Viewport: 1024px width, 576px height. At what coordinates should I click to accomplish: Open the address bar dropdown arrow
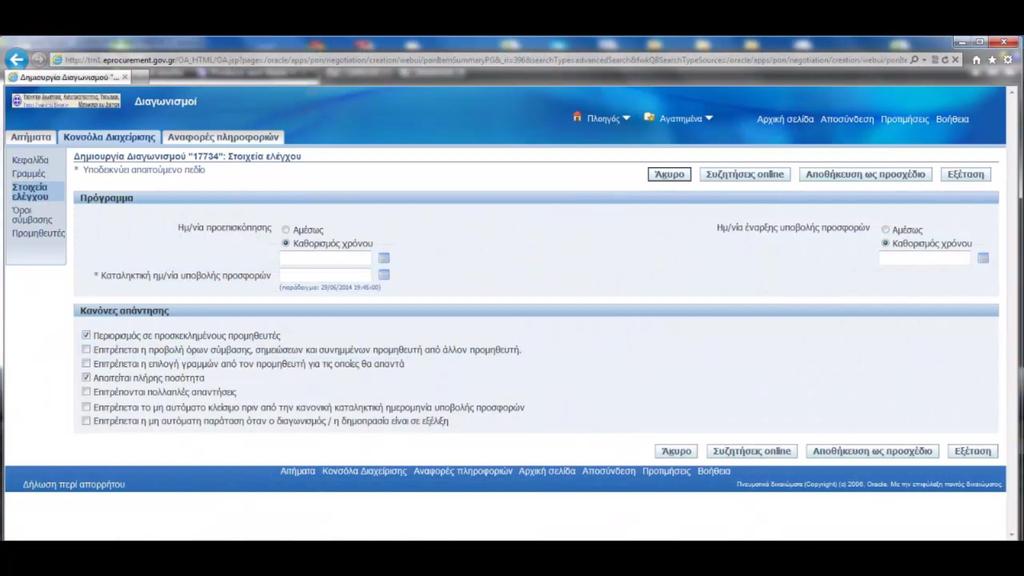point(924,60)
